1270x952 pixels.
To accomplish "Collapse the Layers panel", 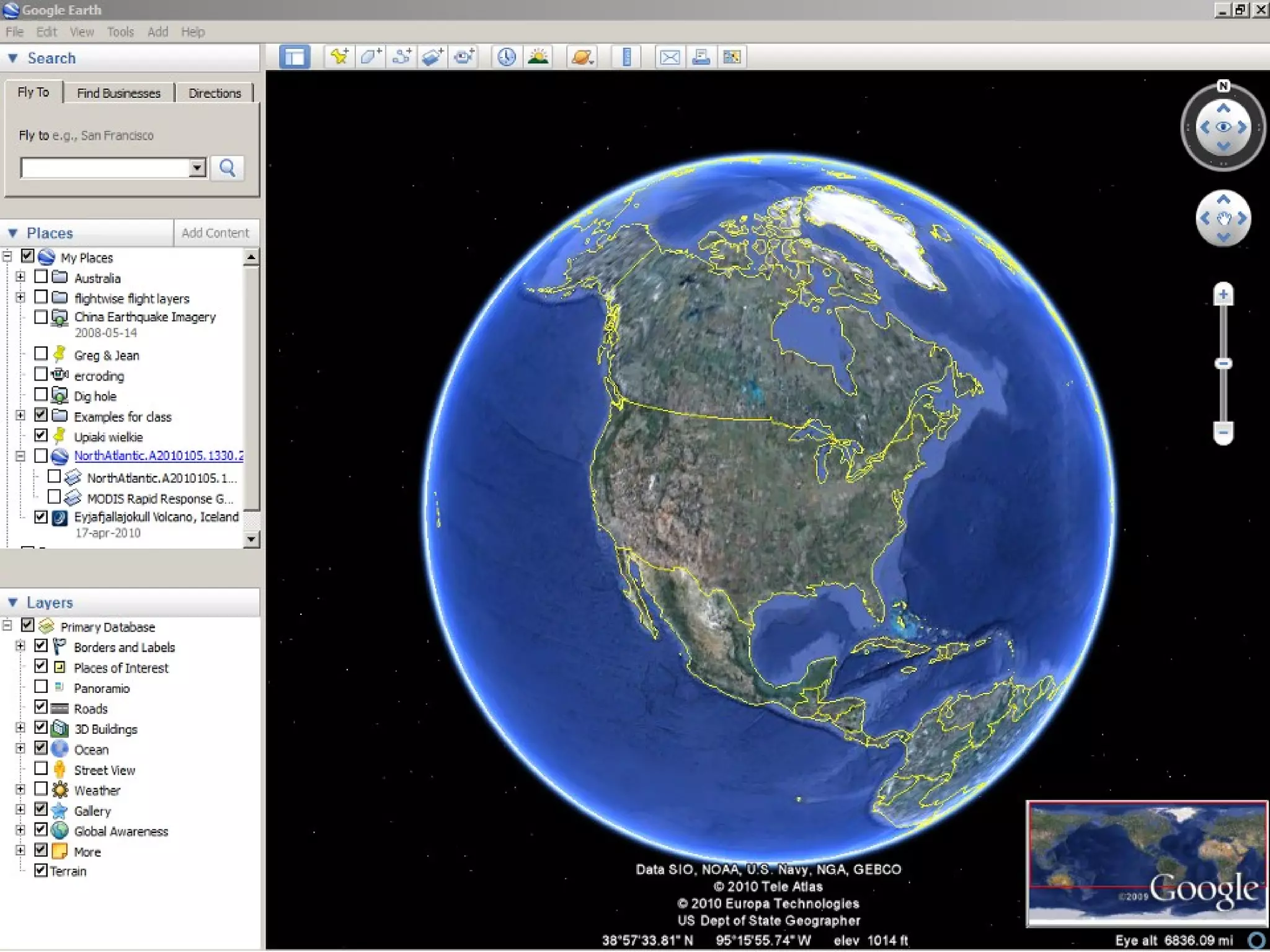I will pyautogui.click(x=13, y=602).
